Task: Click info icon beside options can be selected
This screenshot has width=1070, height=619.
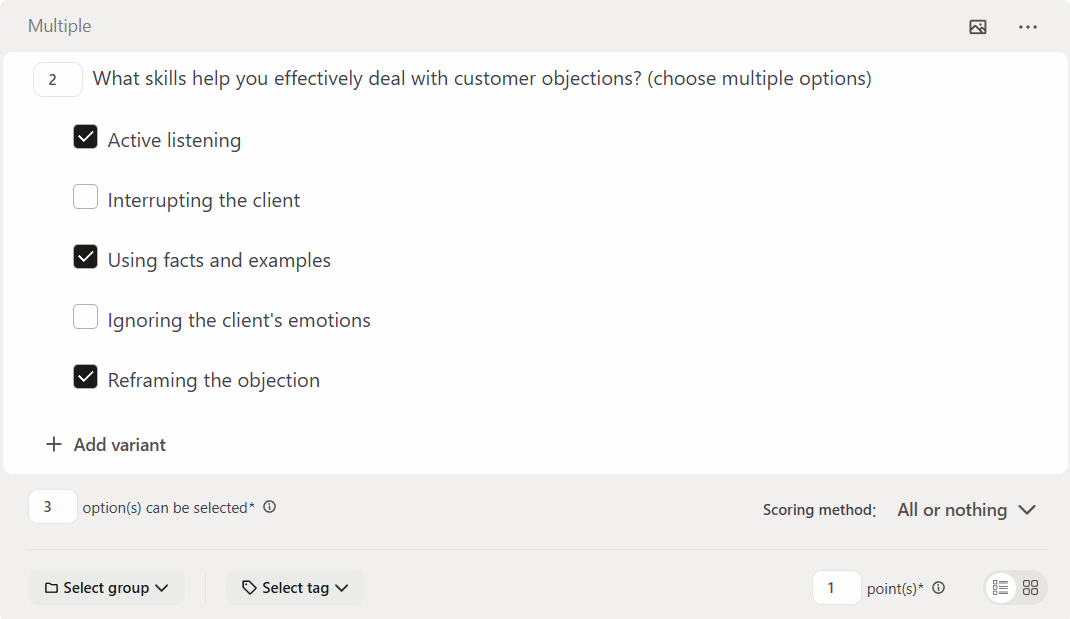Action: pos(270,507)
